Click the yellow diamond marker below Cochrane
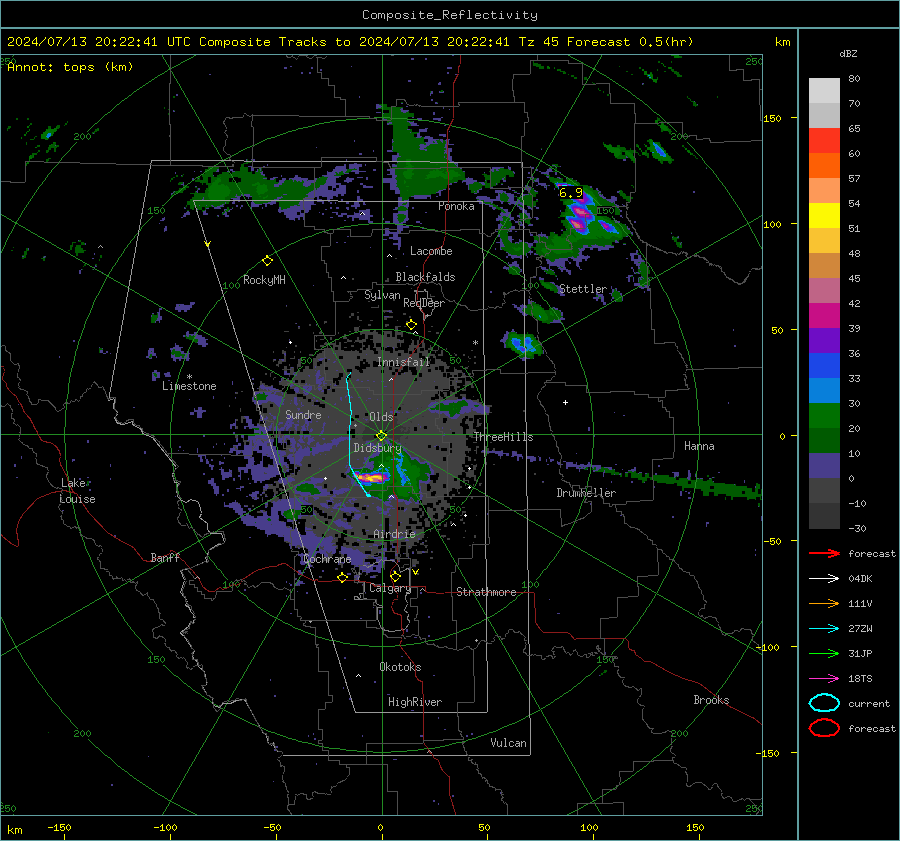 click(343, 578)
